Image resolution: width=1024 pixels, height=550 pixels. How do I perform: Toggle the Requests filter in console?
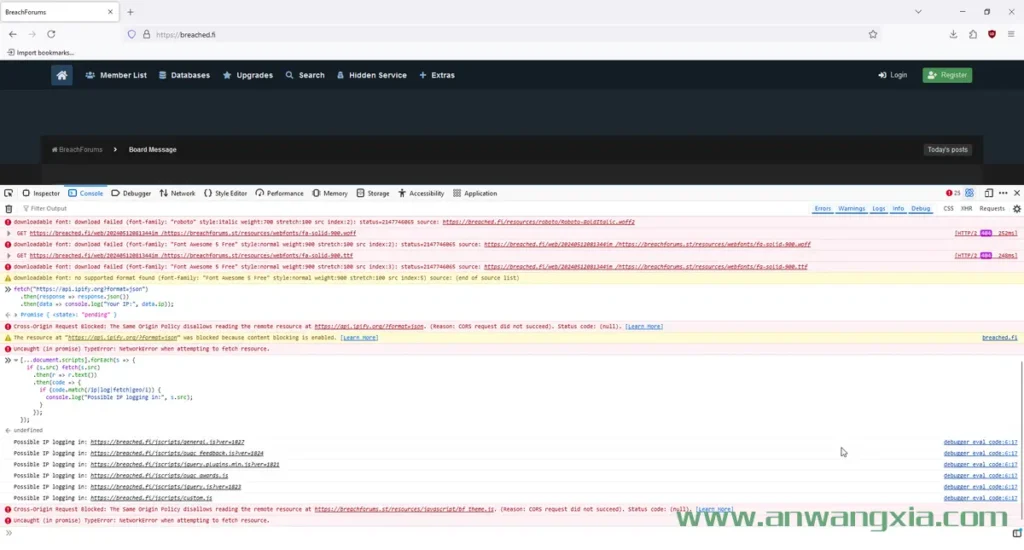tap(991, 209)
